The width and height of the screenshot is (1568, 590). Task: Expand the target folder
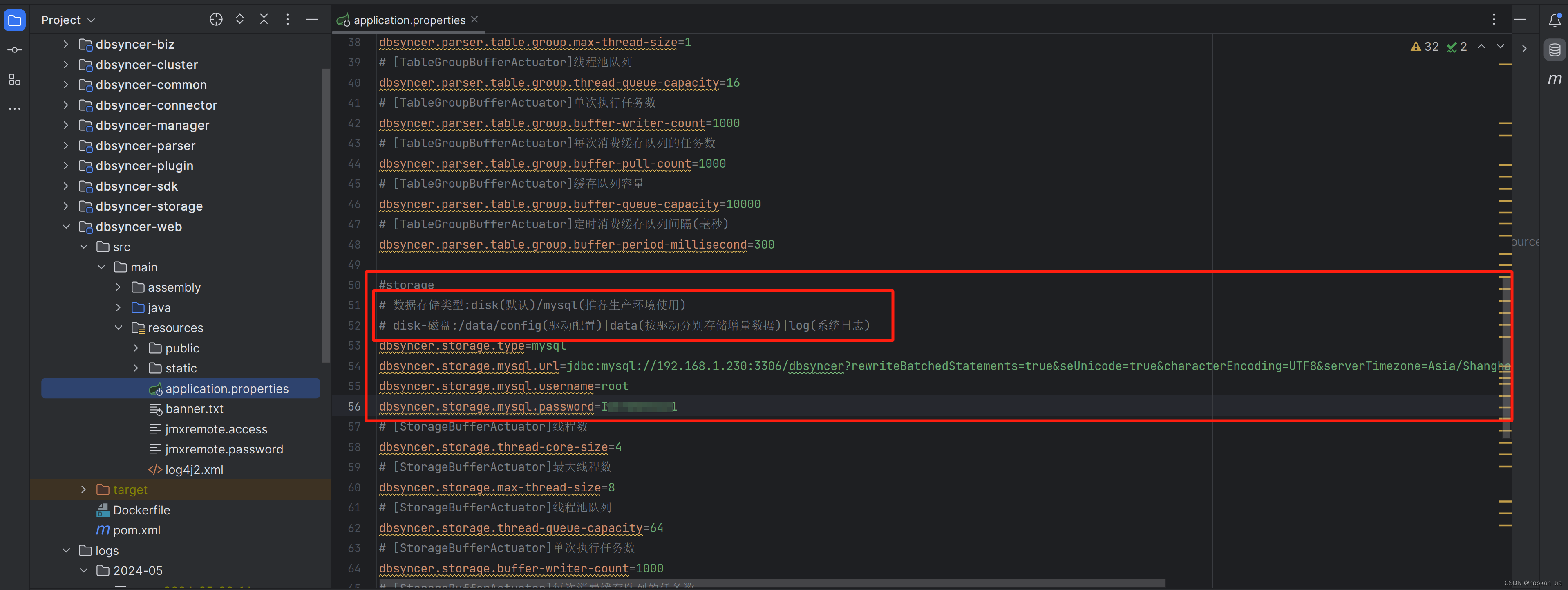pos(83,489)
